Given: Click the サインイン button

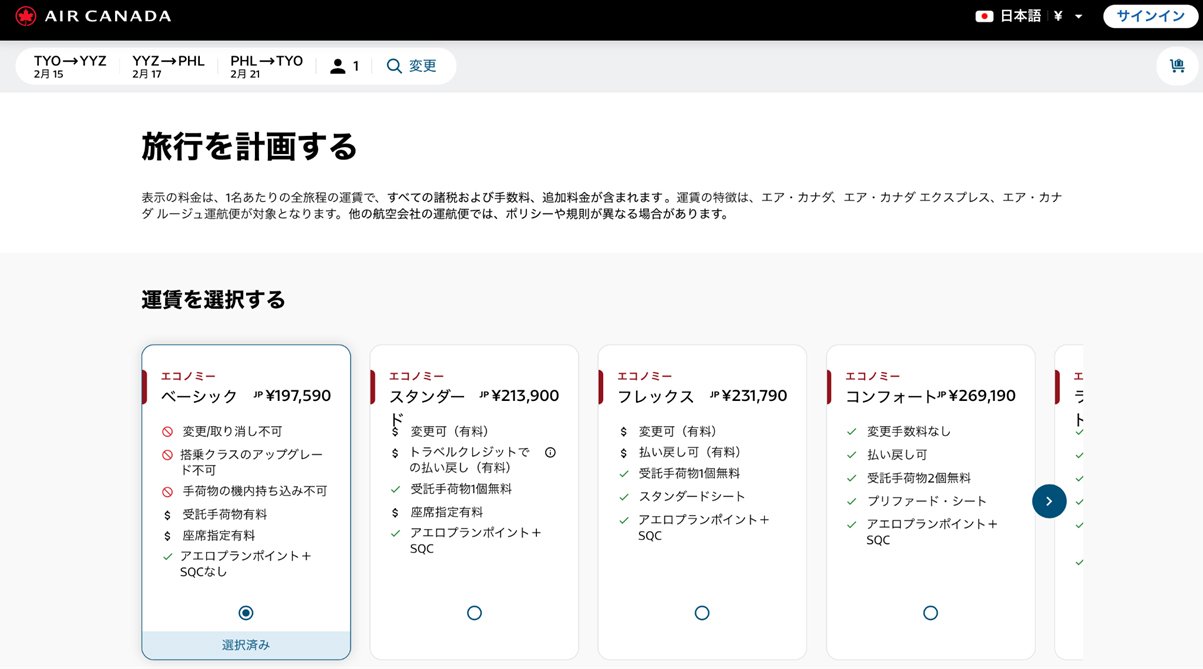Looking at the screenshot, I should 1150,16.
